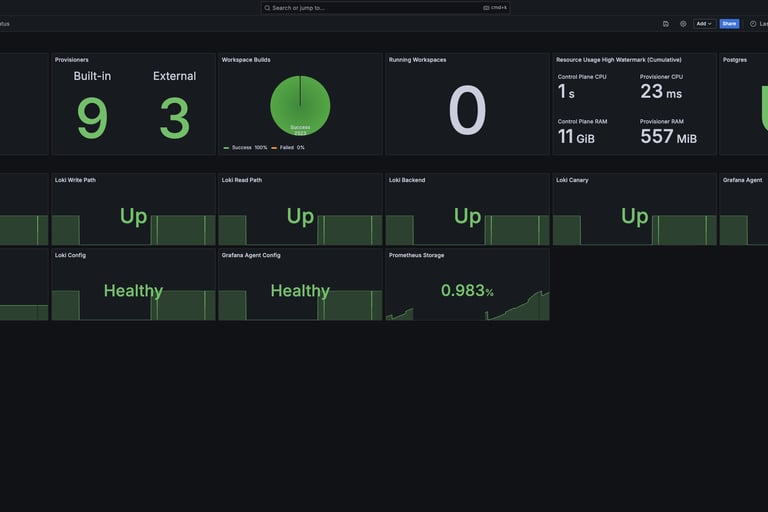Open the Loki Read Path panel title

tap(241, 180)
